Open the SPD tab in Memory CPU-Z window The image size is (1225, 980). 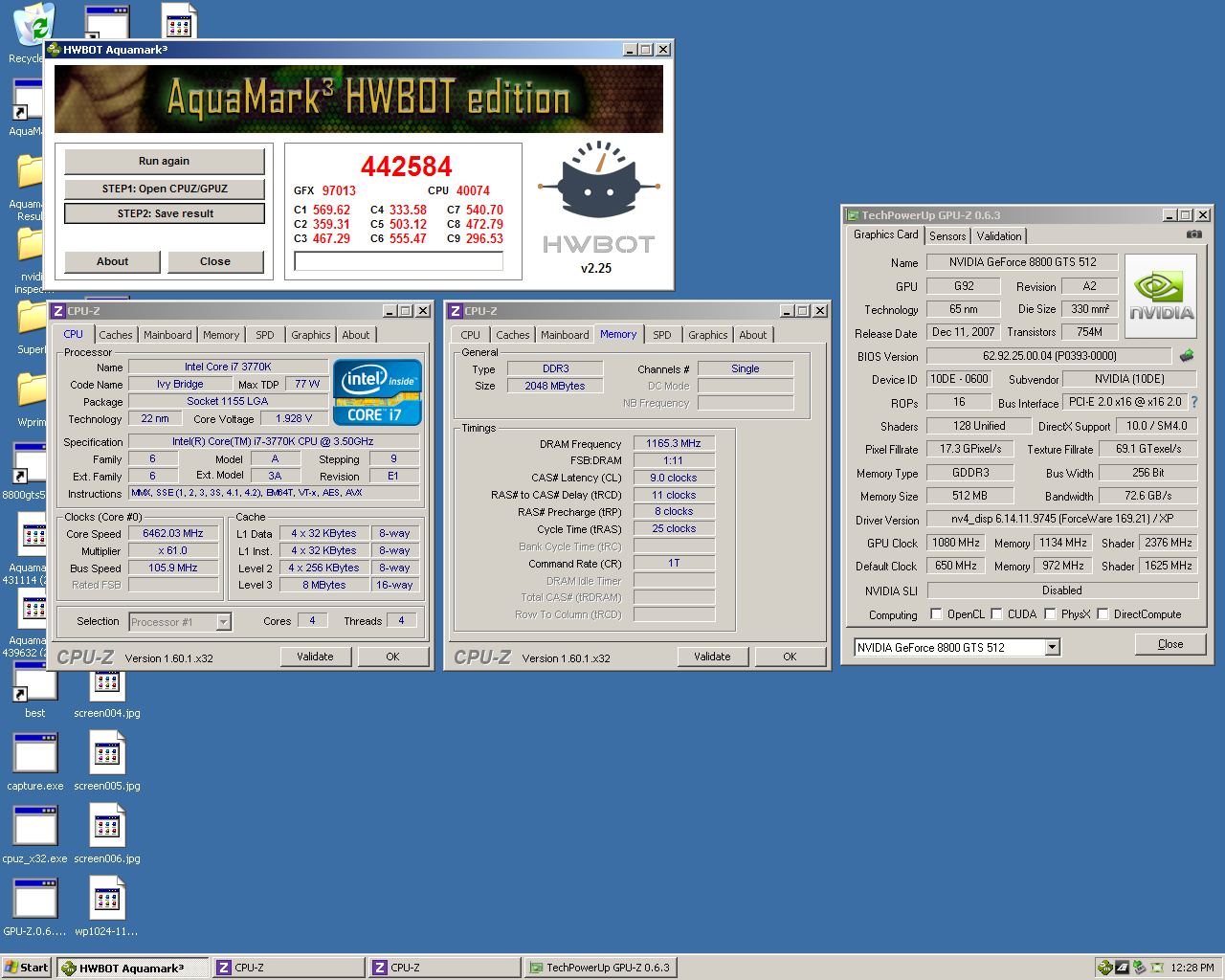pyautogui.click(x=662, y=335)
